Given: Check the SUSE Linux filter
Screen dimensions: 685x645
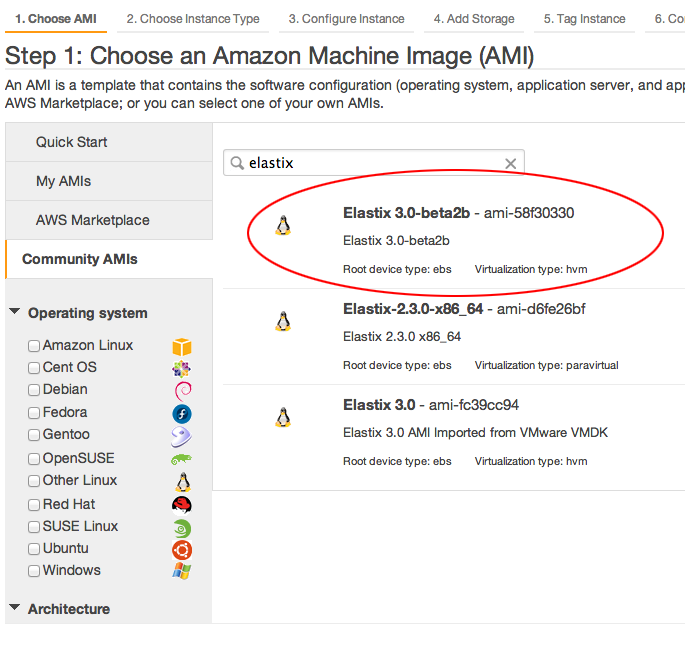Looking at the screenshot, I should click(x=34, y=527).
